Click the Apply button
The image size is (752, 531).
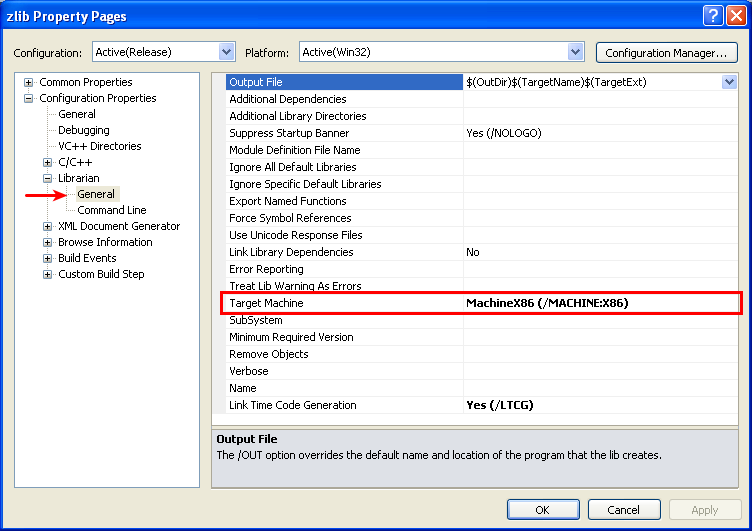[705, 509]
